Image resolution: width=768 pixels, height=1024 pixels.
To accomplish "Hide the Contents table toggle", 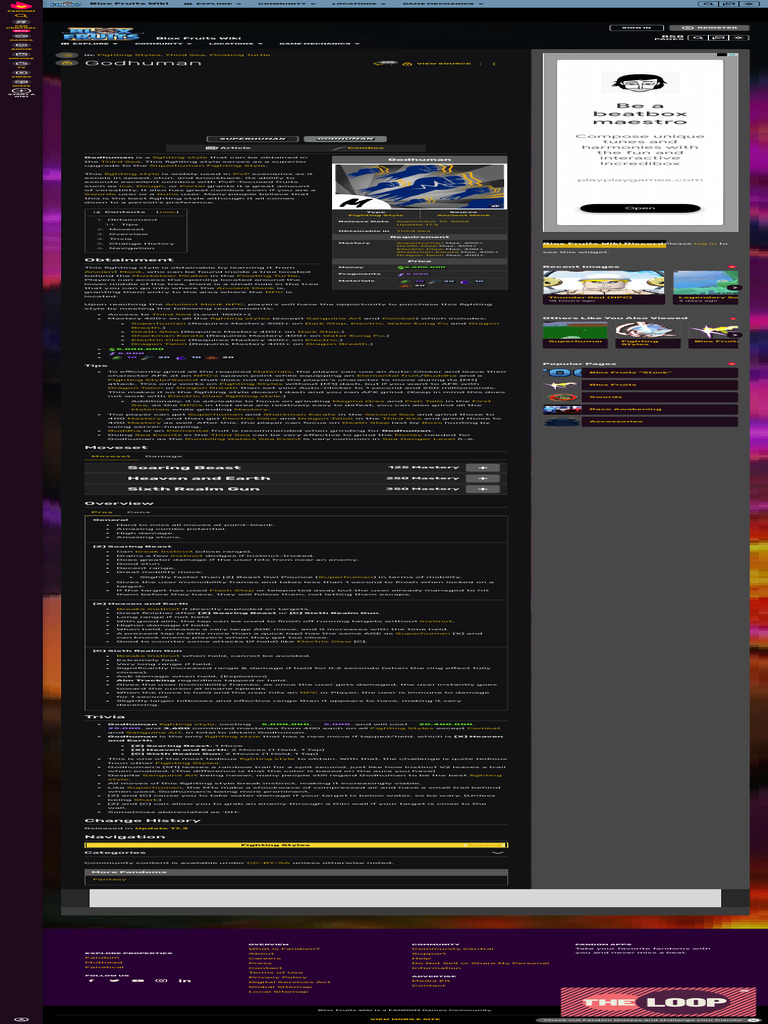I will pyautogui.click(x=167, y=212).
